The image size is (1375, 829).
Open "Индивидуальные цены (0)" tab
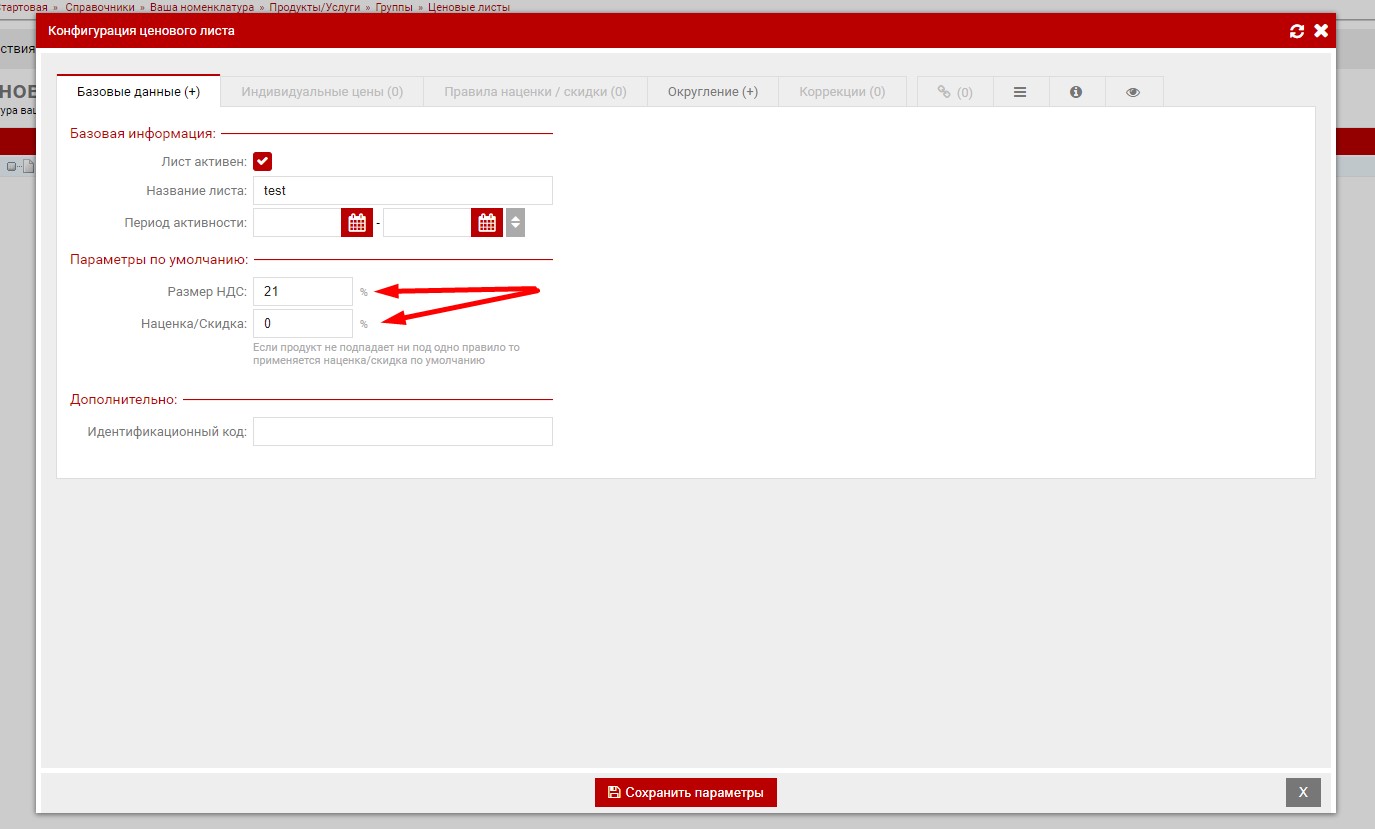322,92
